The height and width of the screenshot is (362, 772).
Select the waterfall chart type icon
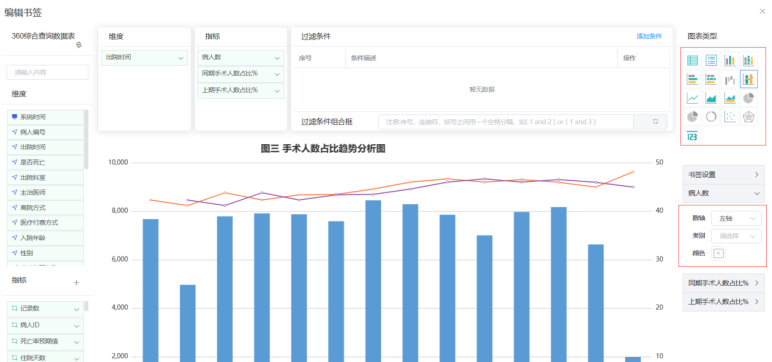(730, 79)
